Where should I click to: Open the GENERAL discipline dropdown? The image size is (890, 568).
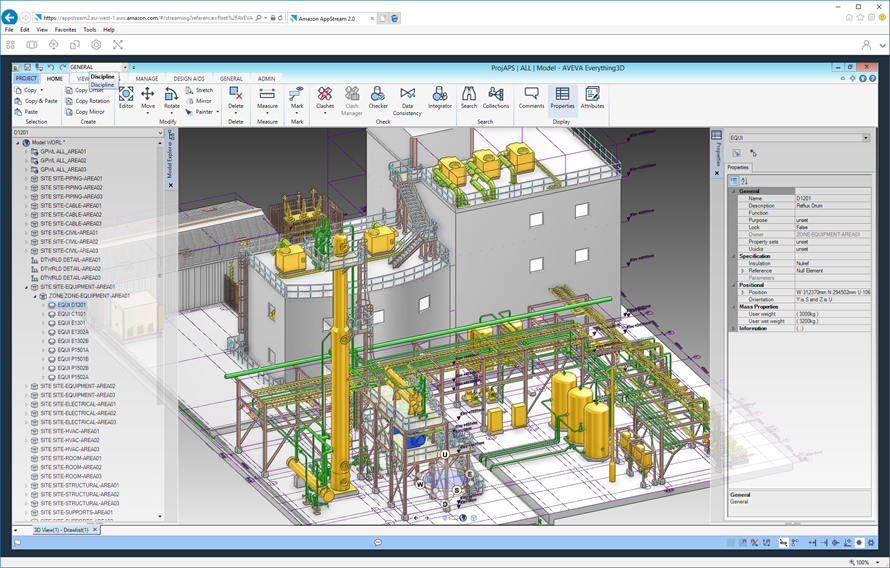[x=125, y=67]
